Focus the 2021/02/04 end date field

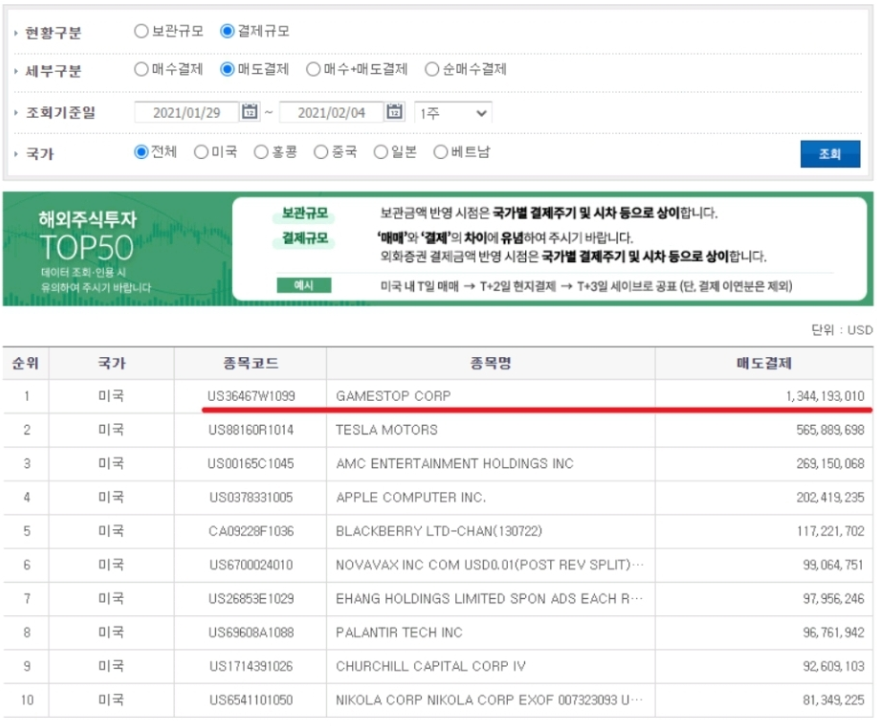[331, 113]
